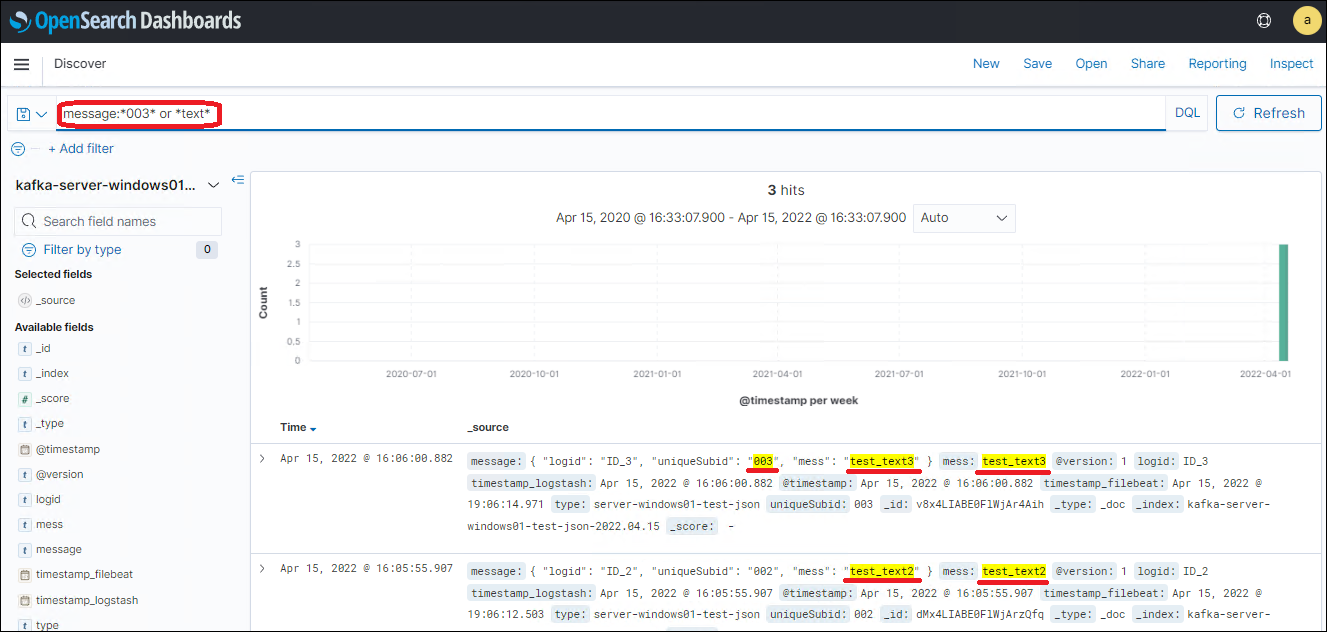Image resolution: width=1327 pixels, height=632 pixels.
Task: Refresh the search results
Action: click(1268, 113)
